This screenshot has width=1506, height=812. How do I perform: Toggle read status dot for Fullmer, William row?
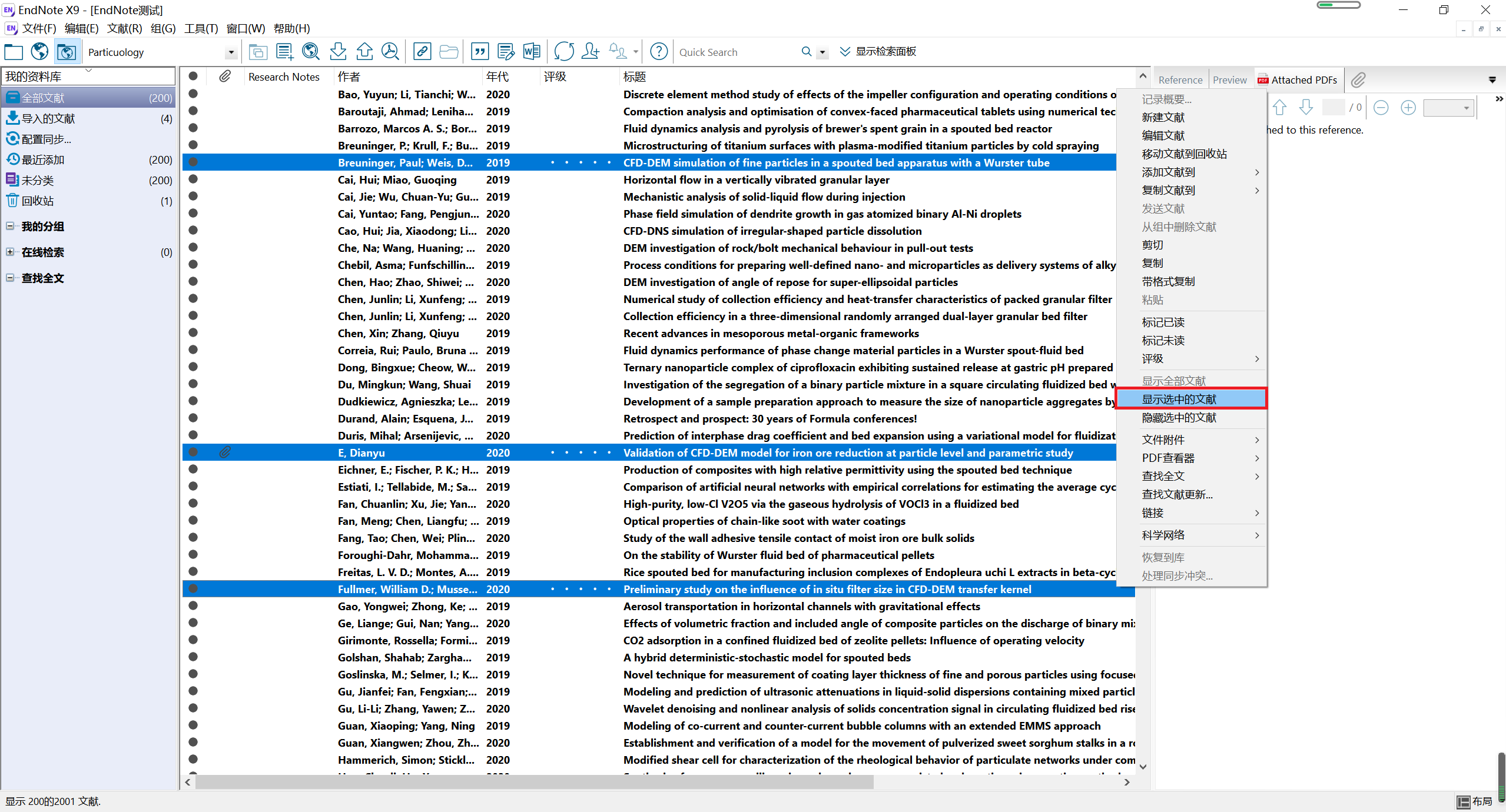click(x=193, y=589)
